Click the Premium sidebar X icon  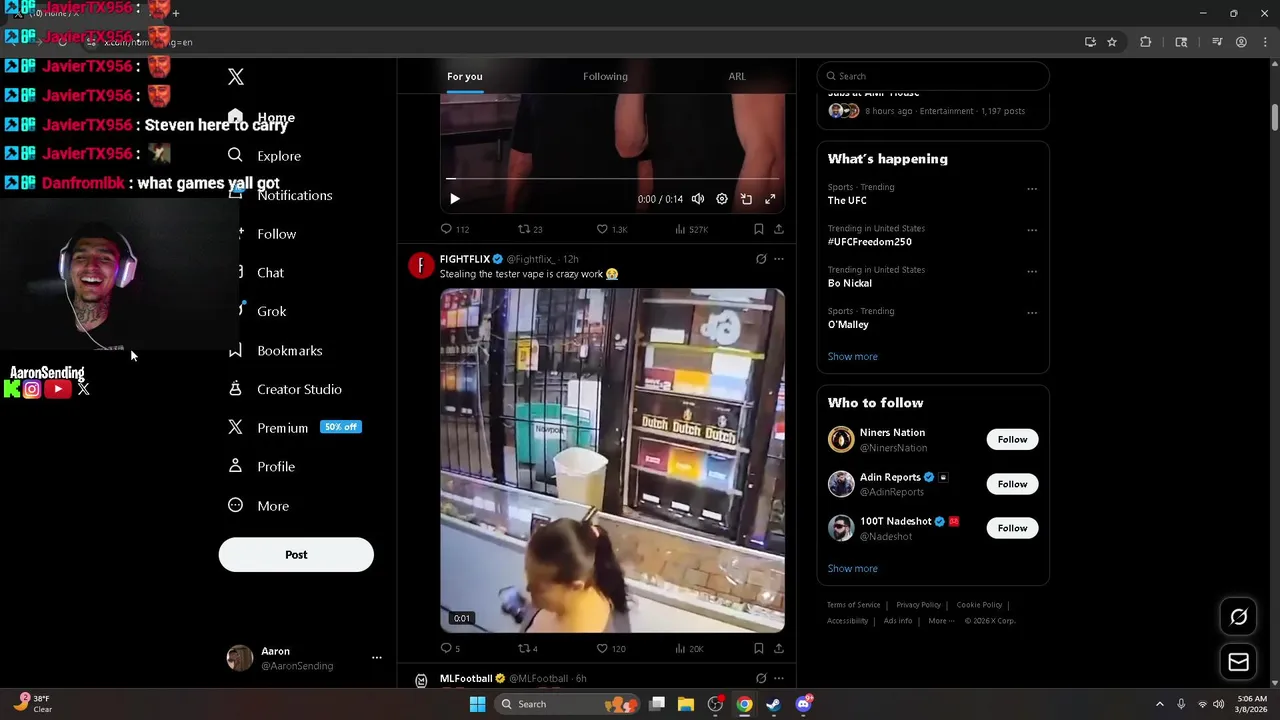[235, 427]
